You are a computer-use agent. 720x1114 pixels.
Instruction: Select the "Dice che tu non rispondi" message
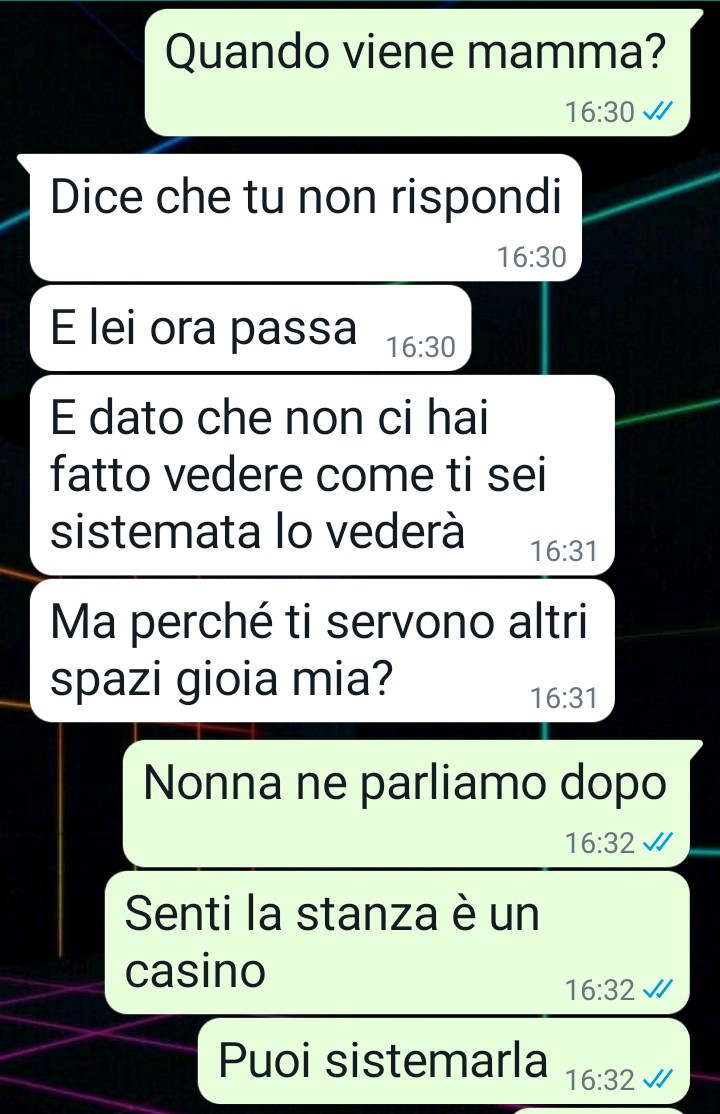click(306, 217)
